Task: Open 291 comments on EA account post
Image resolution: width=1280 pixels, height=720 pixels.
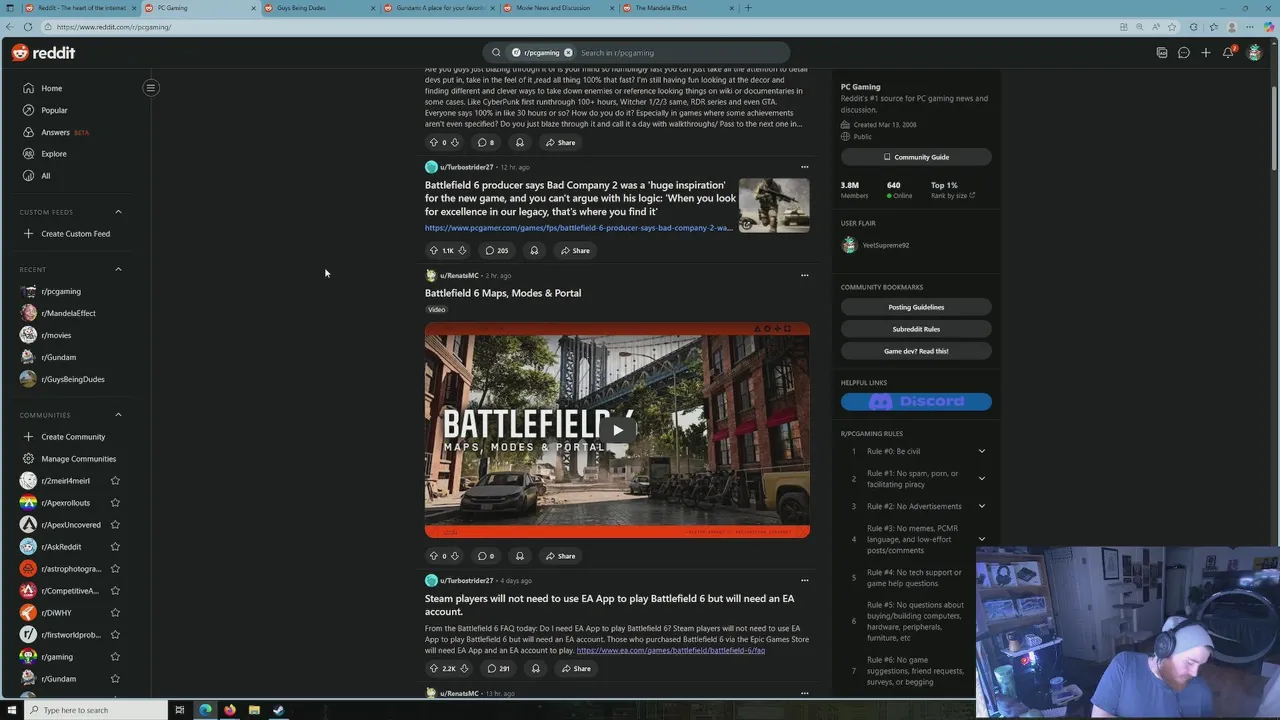Action: tap(498, 668)
